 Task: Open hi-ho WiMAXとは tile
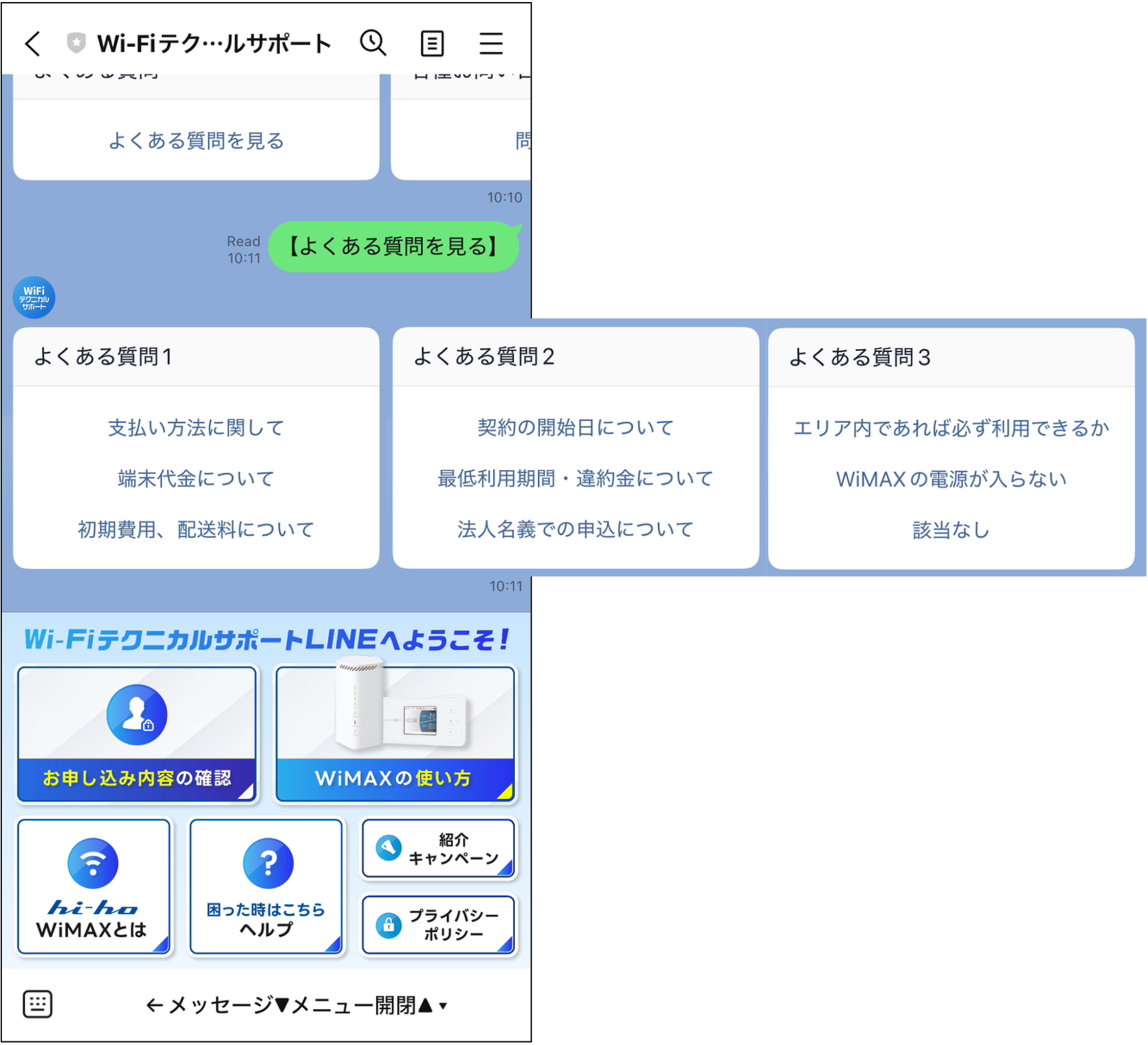click(x=94, y=886)
